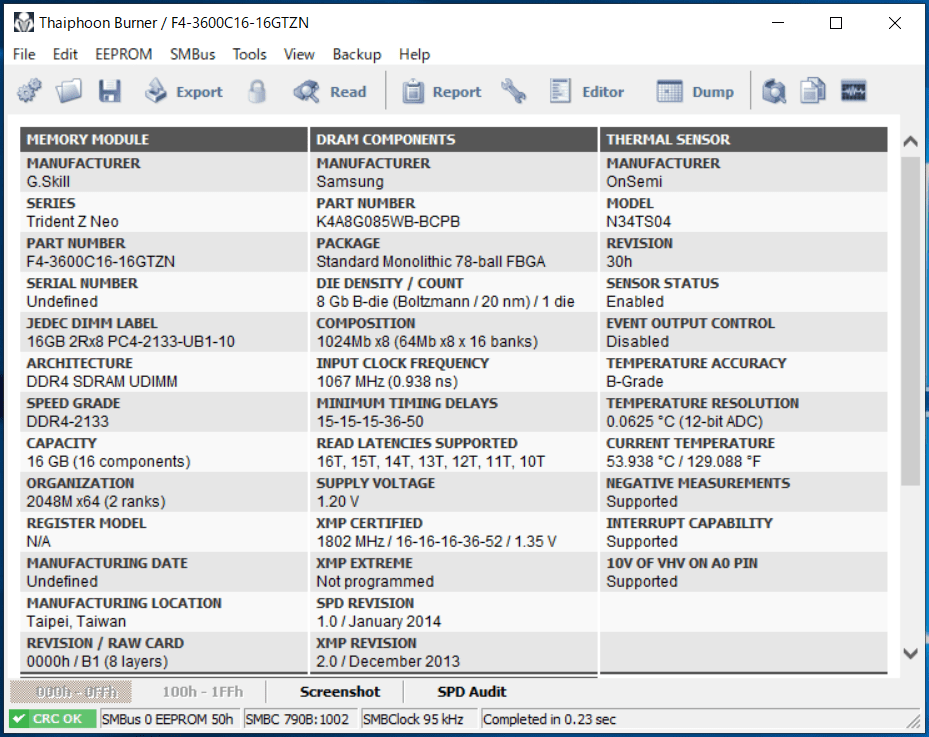Open the Report clipboard view
Viewport: 929px width, 737px height.
[442, 91]
